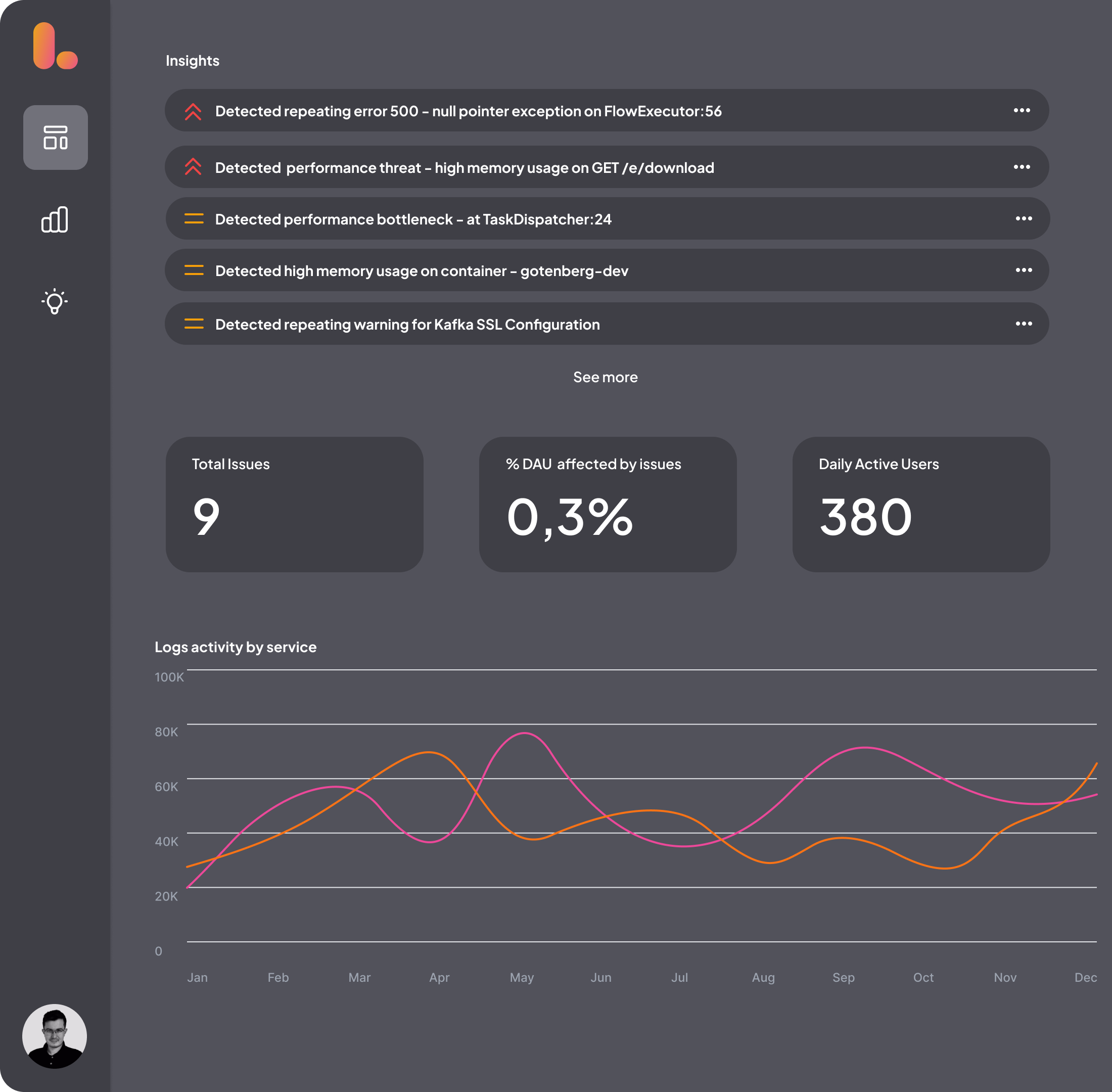The image size is (1112, 1092).
Task: Expand actions for high memory gotenberg-dev insight
Action: (1023, 270)
